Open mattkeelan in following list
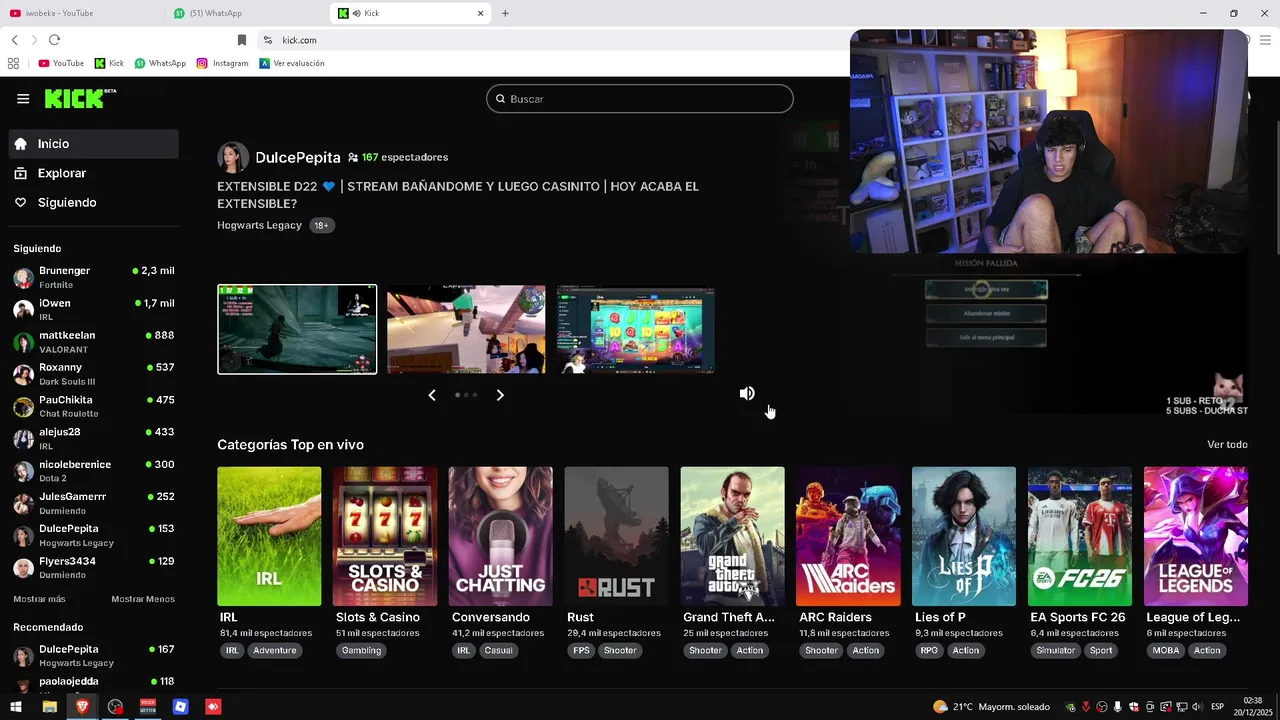 tap(94, 342)
